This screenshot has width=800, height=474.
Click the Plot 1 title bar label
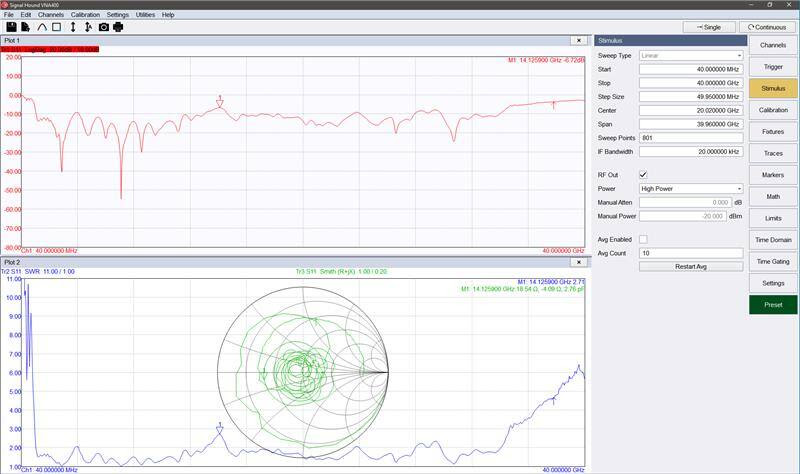click(12, 40)
